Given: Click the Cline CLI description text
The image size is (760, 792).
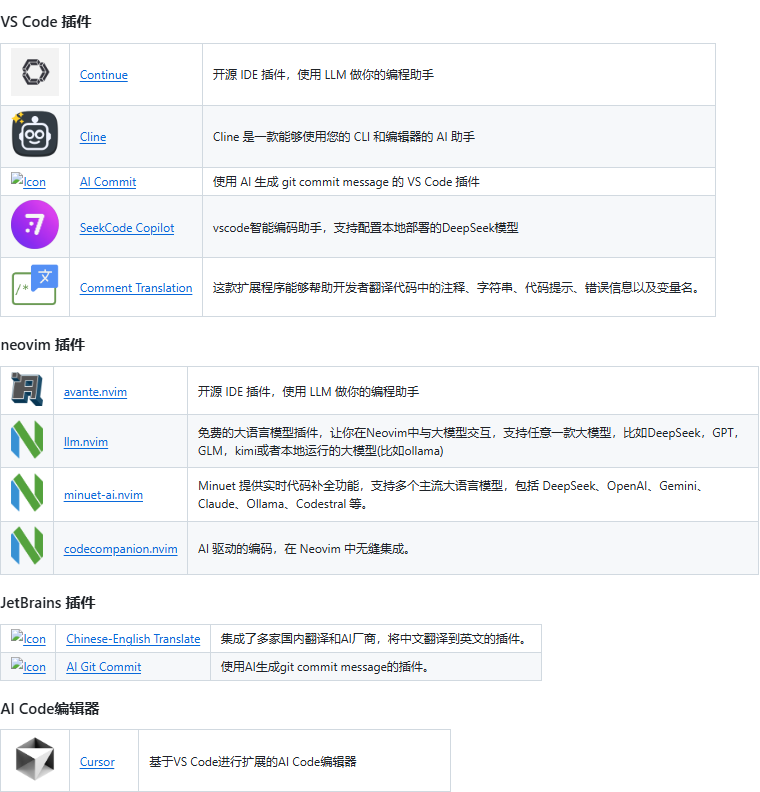Looking at the screenshot, I should click(x=344, y=137).
